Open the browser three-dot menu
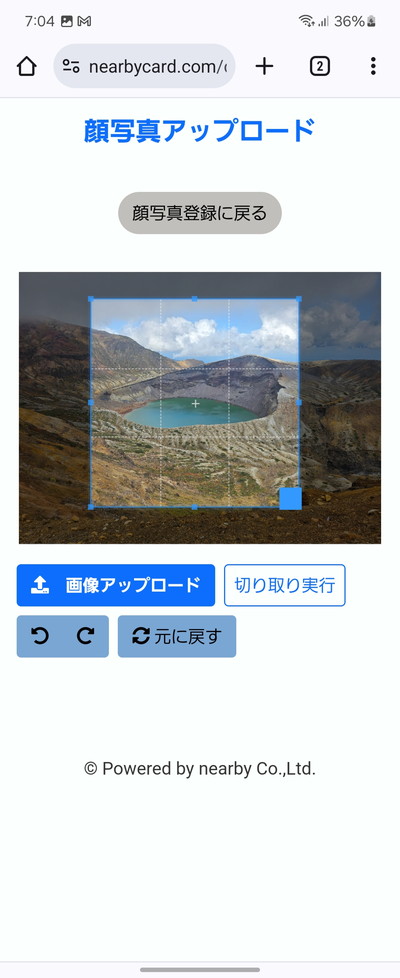Viewport: 400px width, 978px height. (373, 66)
